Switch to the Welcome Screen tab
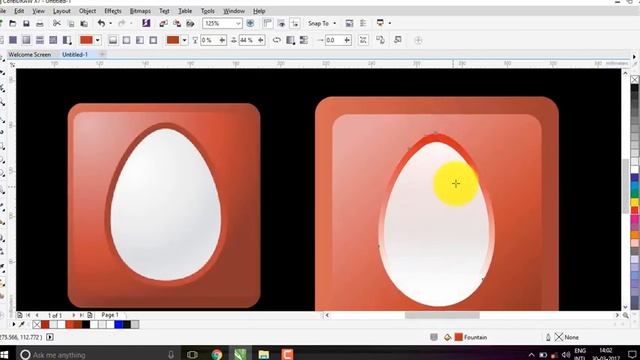The width and height of the screenshot is (640, 360). 30,54
